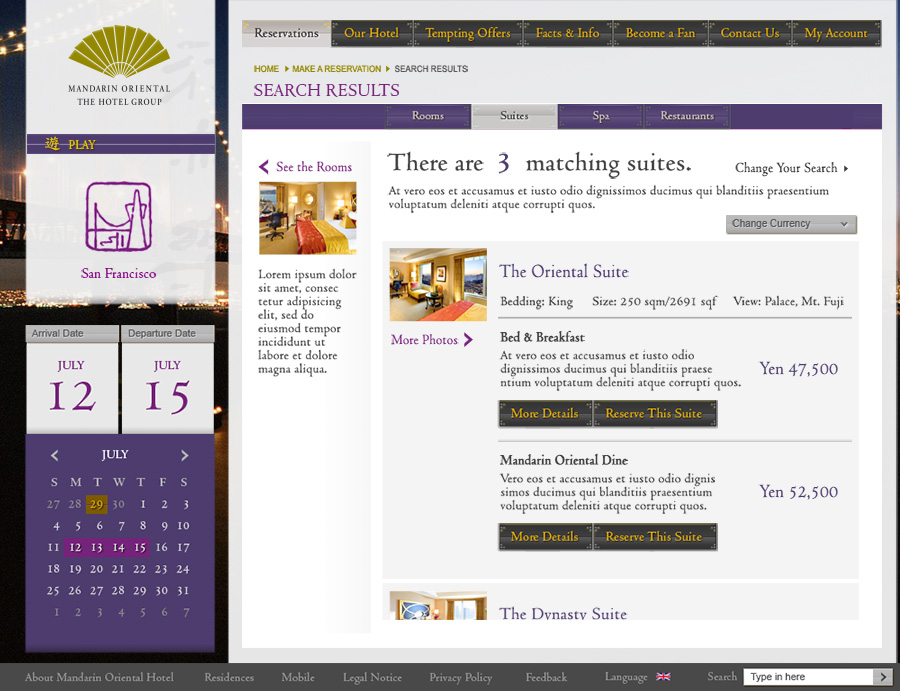Select July 8 in the calendar
The width and height of the screenshot is (900, 691).
tap(142, 526)
